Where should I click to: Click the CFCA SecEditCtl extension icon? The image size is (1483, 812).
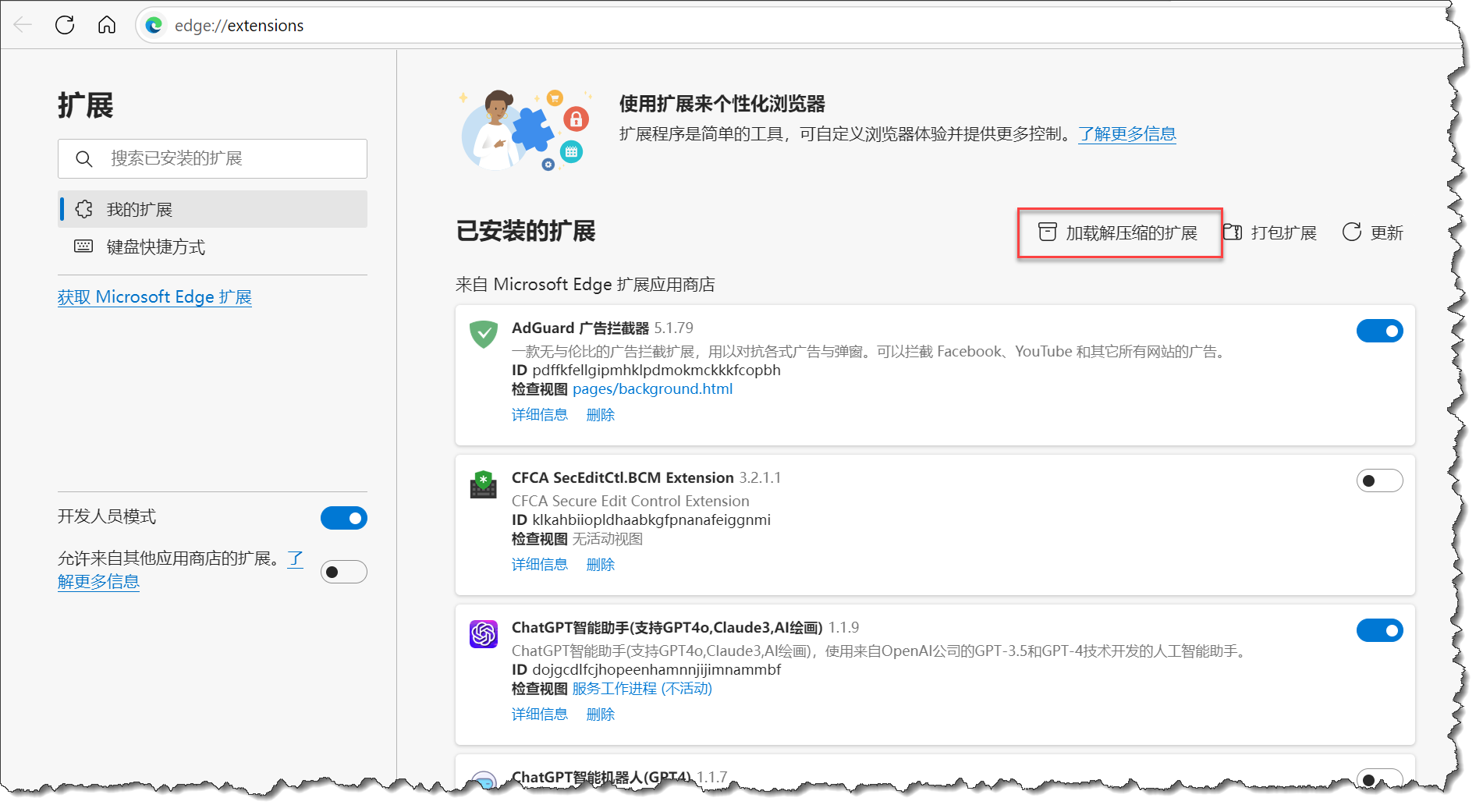[484, 484]
